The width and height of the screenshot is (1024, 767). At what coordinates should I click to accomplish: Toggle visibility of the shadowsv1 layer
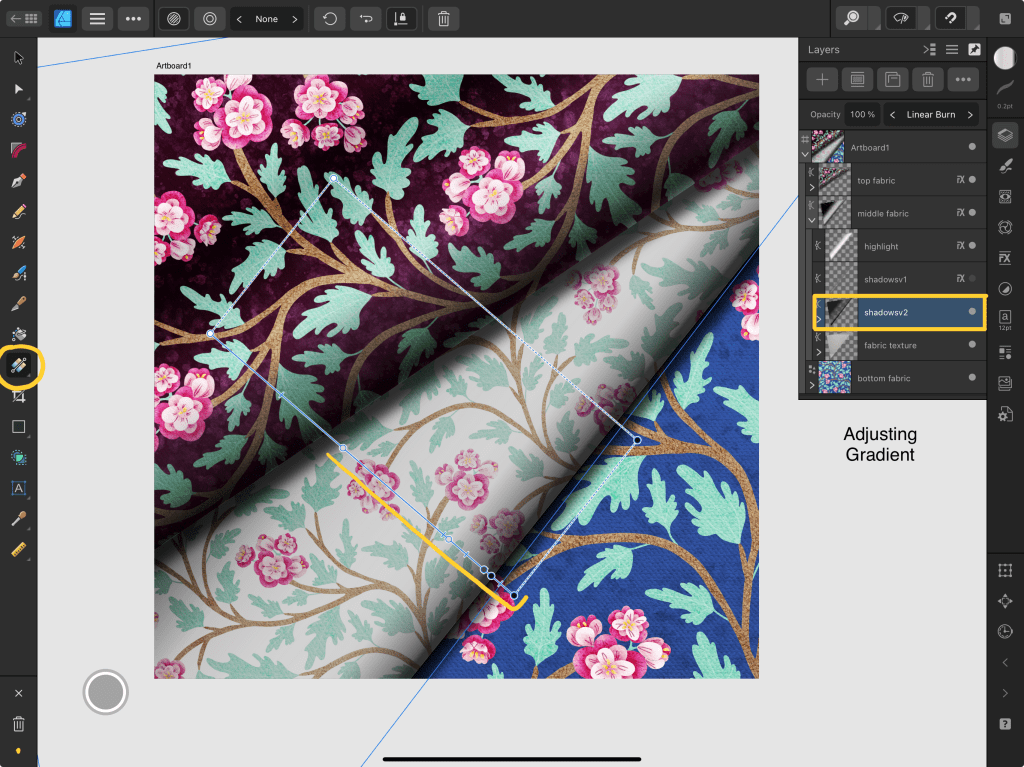[x=972, y=278]
